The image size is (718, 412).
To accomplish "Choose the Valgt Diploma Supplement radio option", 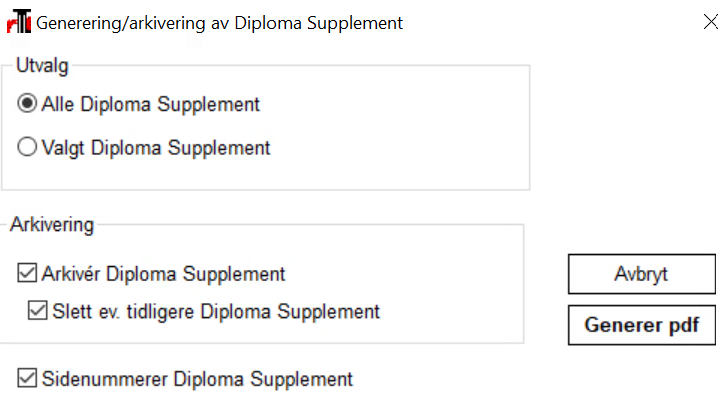I will 27,147.
